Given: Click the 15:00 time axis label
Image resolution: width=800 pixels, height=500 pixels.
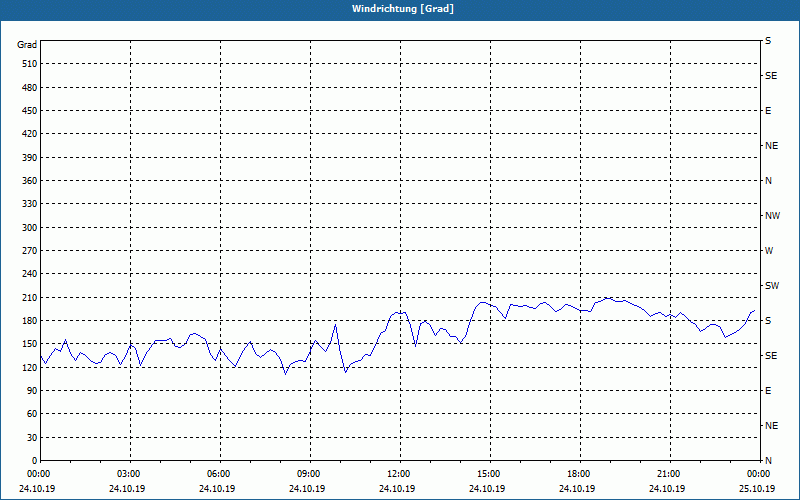Looking at the screenshot, I should pos(490,474).
